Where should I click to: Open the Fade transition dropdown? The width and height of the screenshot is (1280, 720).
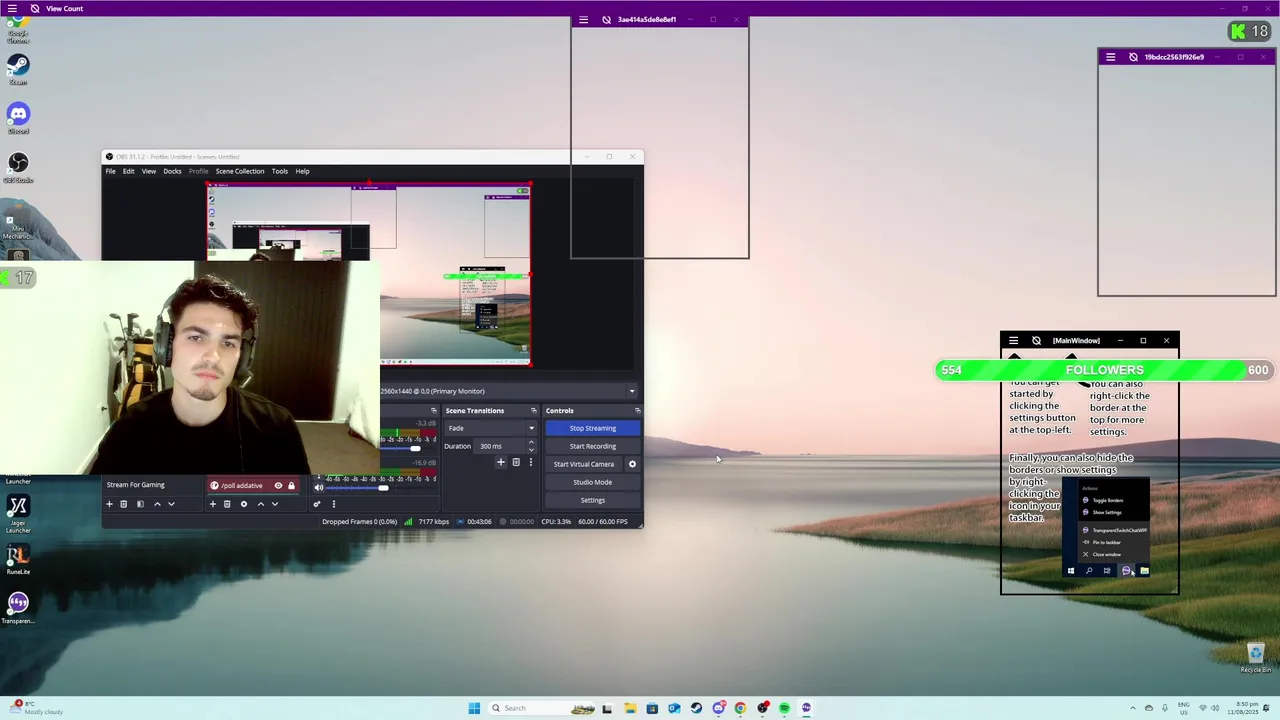pos(490,428)
